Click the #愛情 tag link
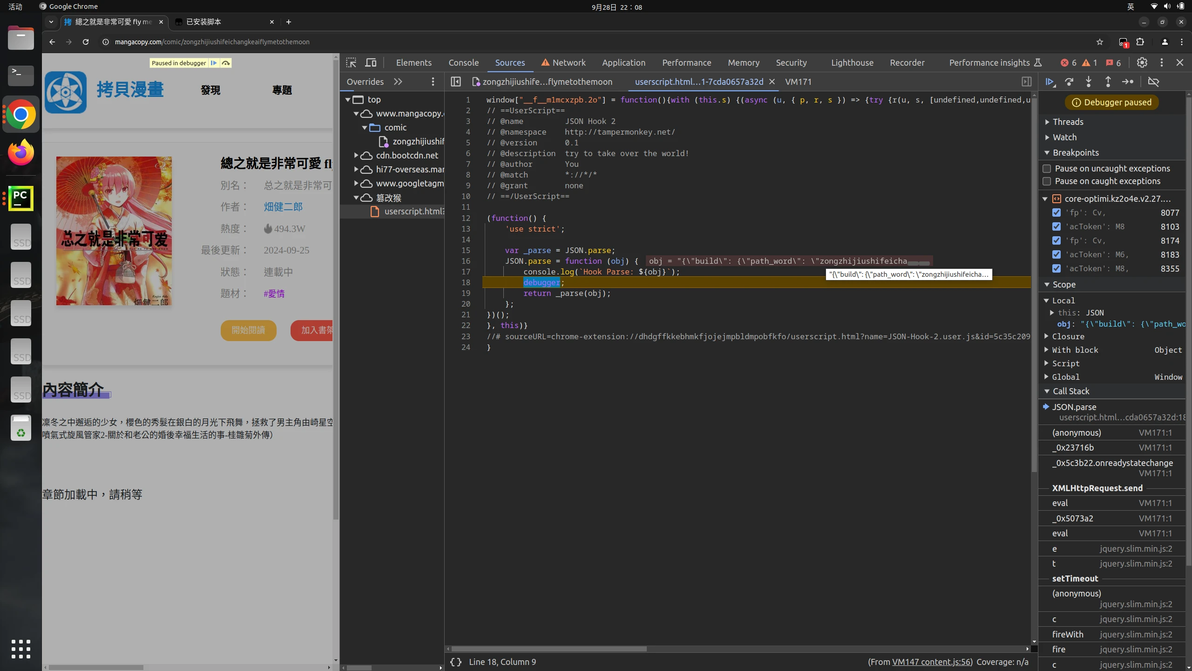Viewport: 1192px width, 671px height. (x=274, y=293)
